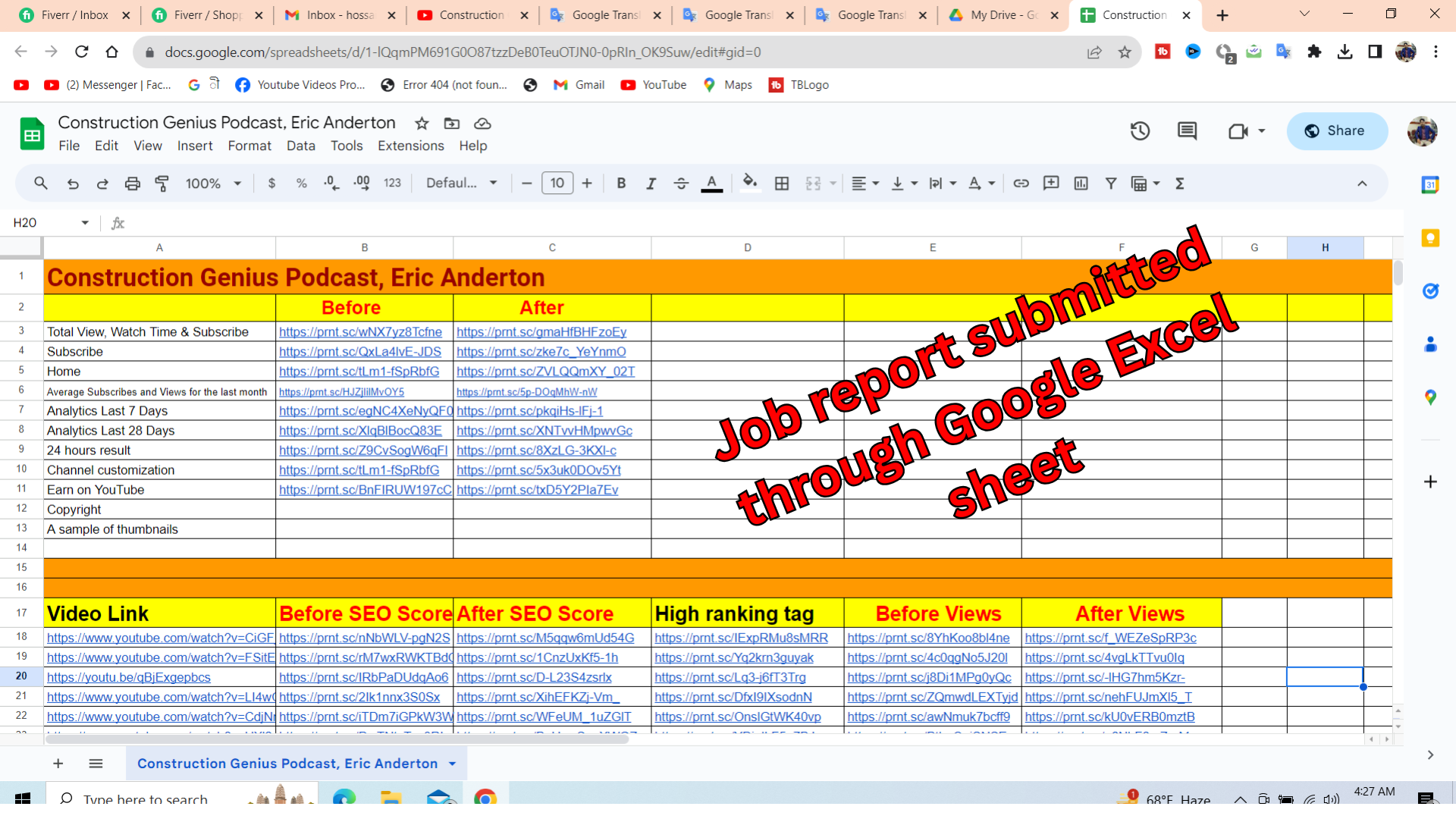1456x819 pixels.
Task: Open the name box dropdown arrow
Action: tap(85, 223)
